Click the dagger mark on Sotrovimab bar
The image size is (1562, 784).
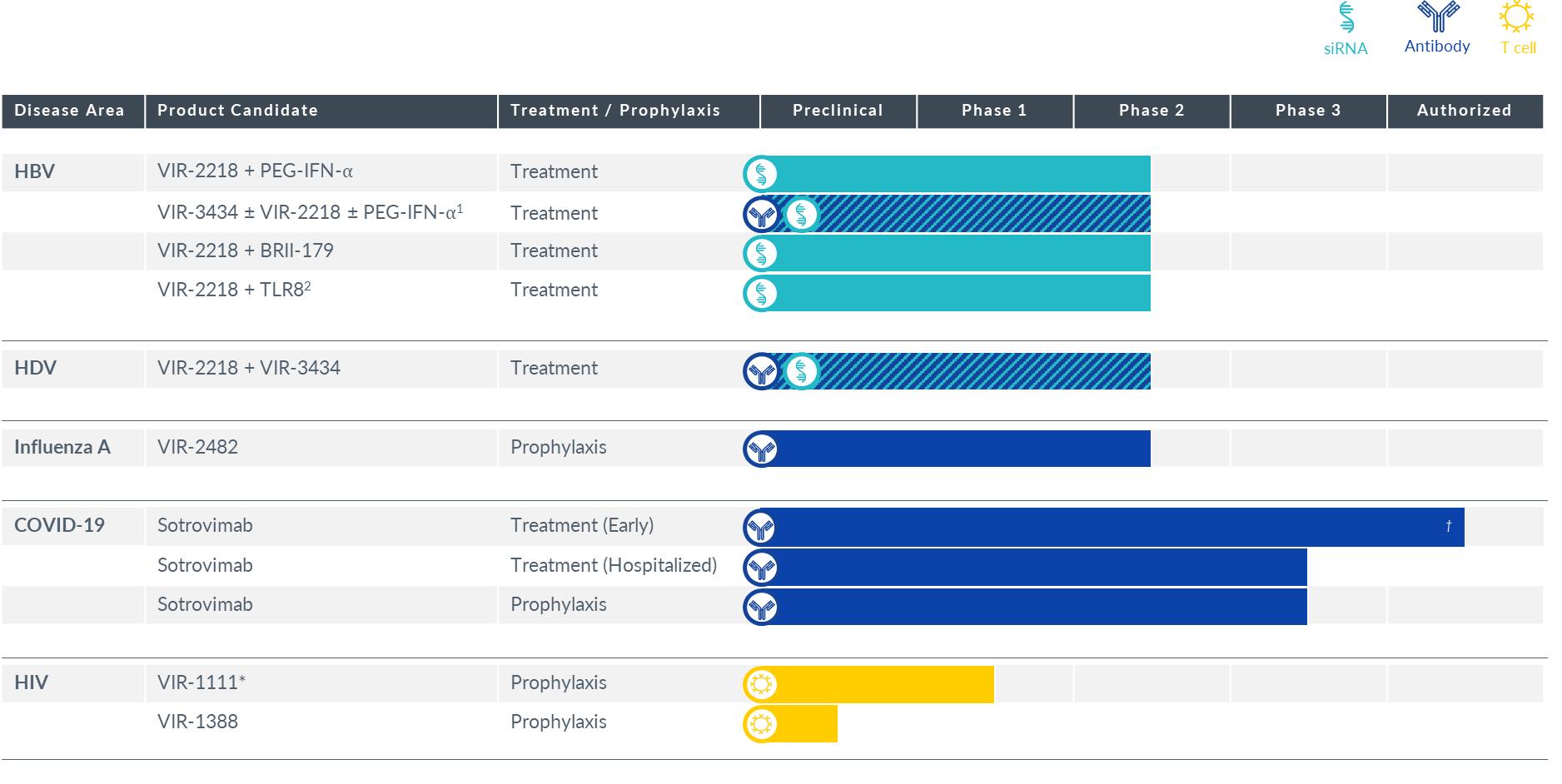coord(1449,526)
